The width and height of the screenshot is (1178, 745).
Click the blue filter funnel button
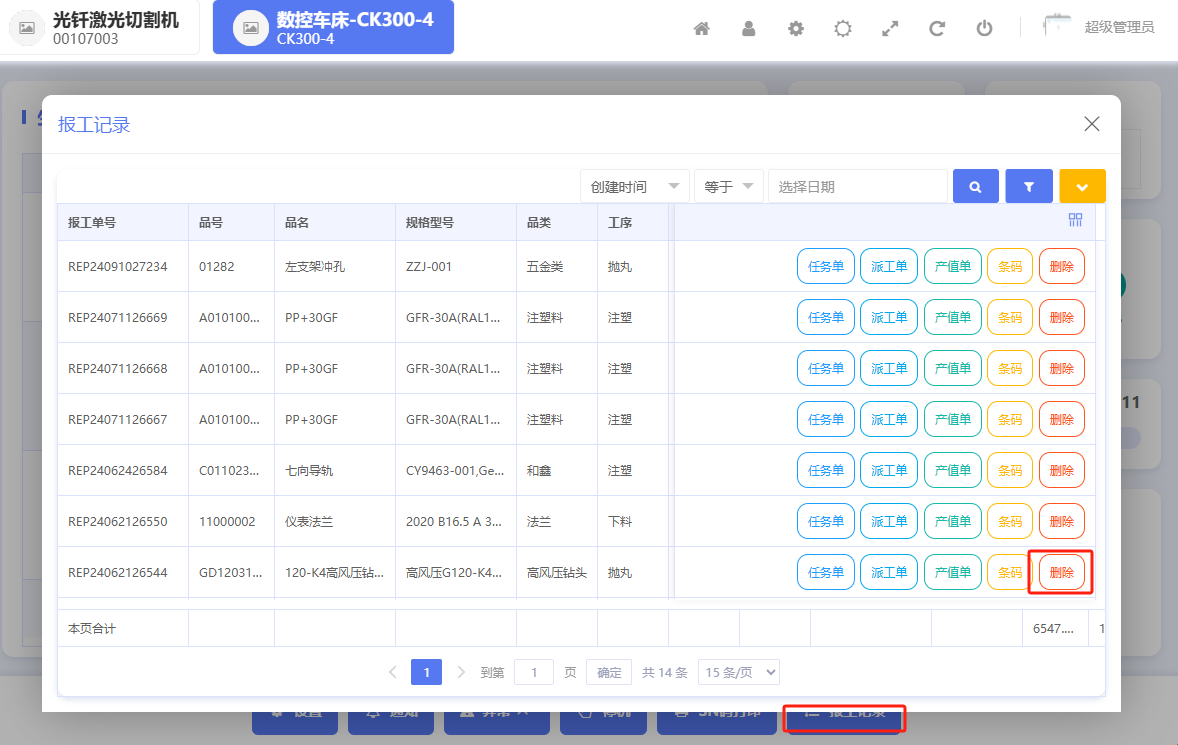coord(1028,186)
